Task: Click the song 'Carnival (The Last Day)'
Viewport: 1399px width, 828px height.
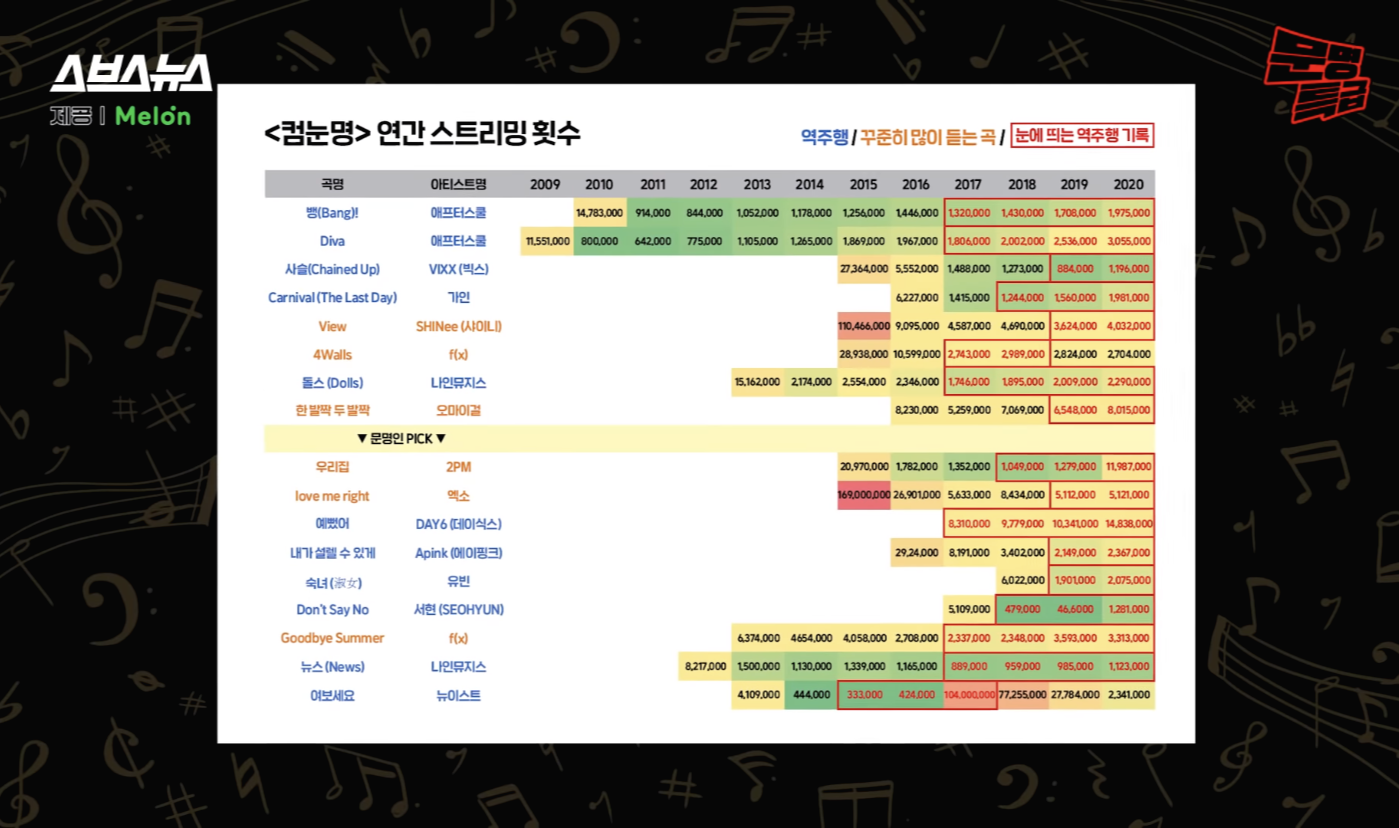Action: click(x=333, y=297)
